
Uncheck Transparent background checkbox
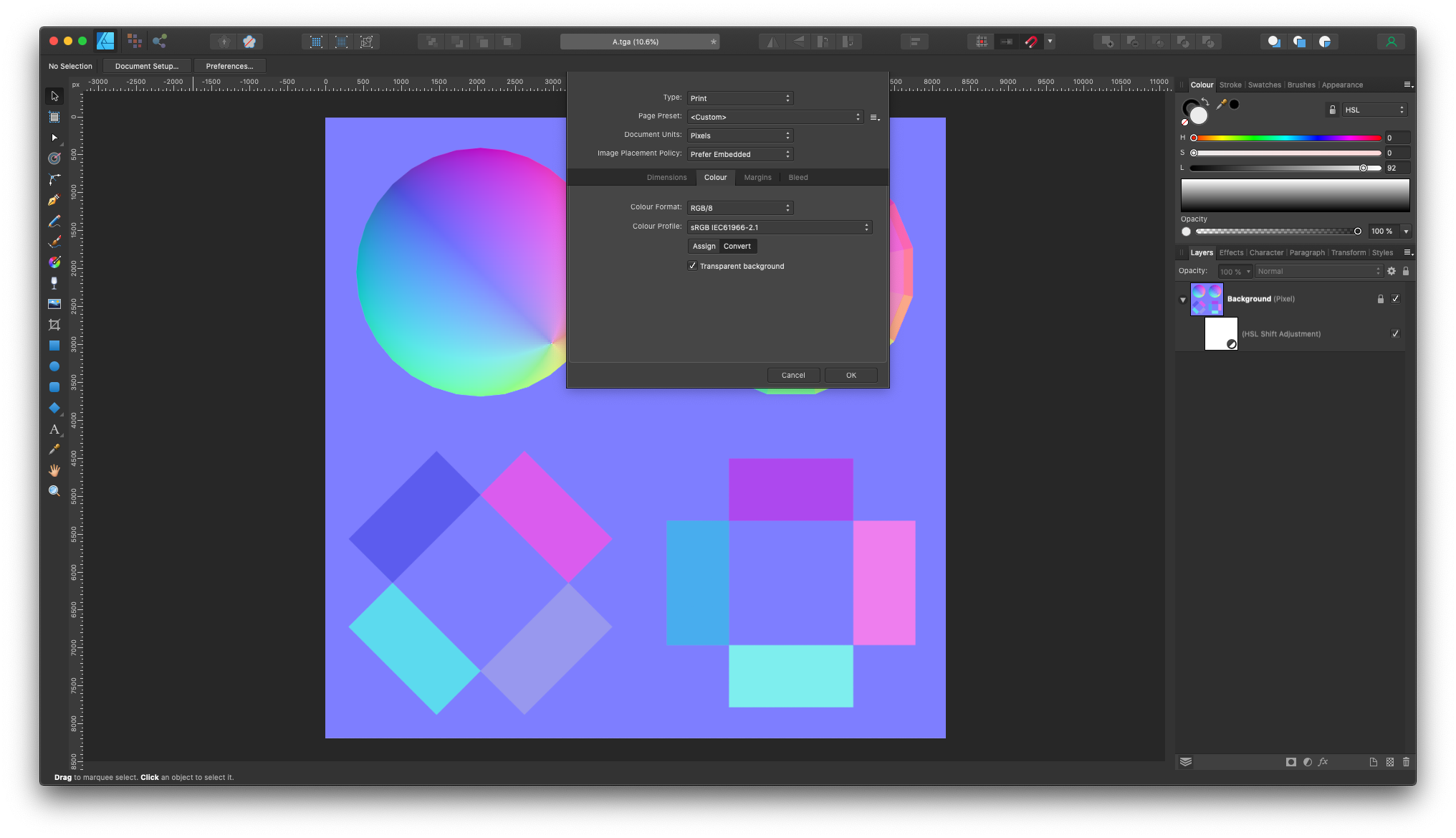pyautogui.click(x=693, y=266)
